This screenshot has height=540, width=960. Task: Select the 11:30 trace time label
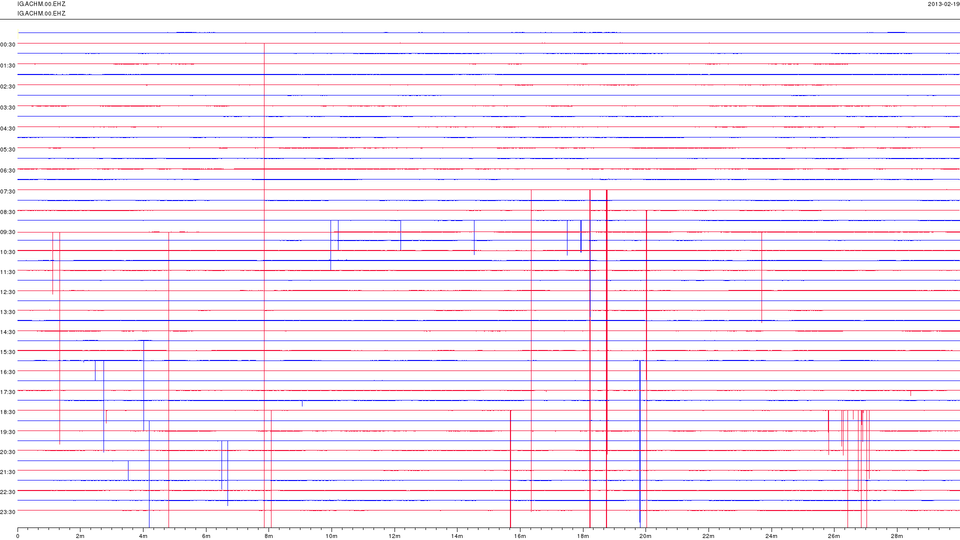tap(7, 272)
